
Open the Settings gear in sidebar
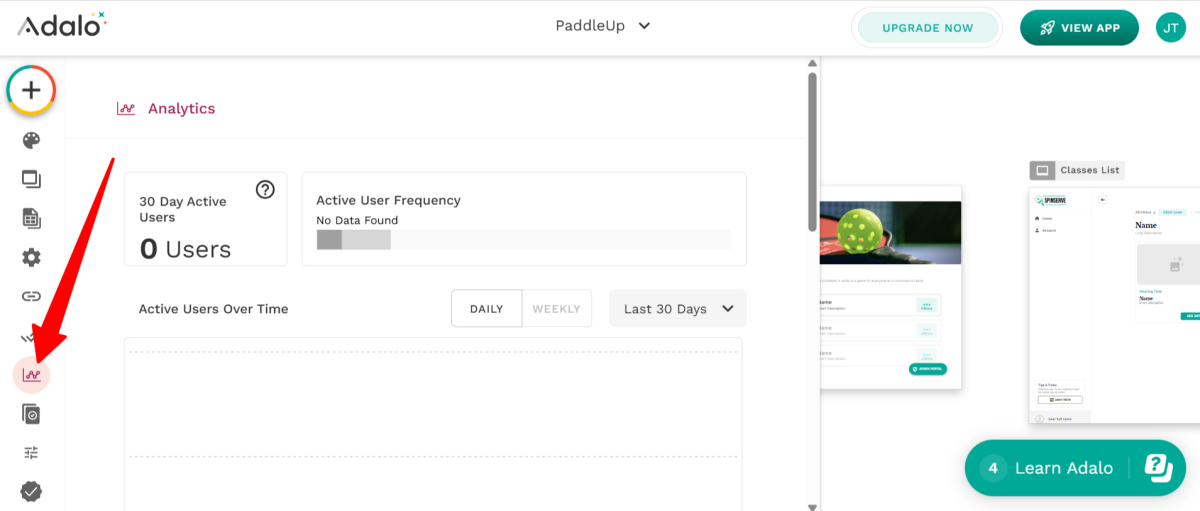pos(31,257)
